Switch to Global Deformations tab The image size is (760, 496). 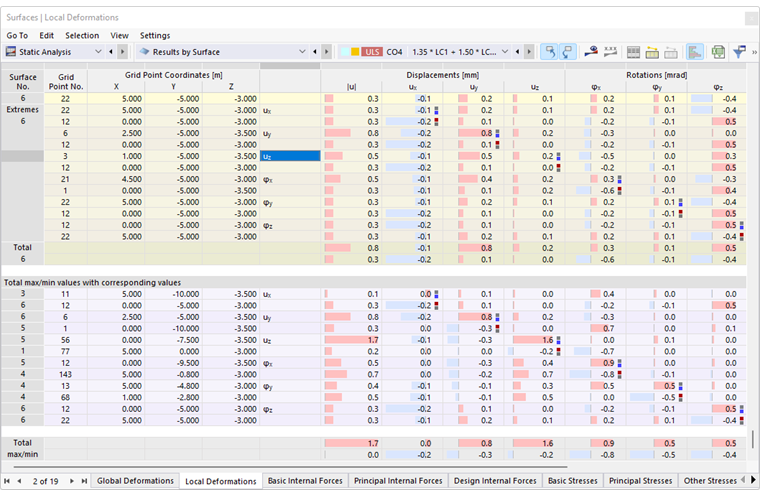coord(135,480)
